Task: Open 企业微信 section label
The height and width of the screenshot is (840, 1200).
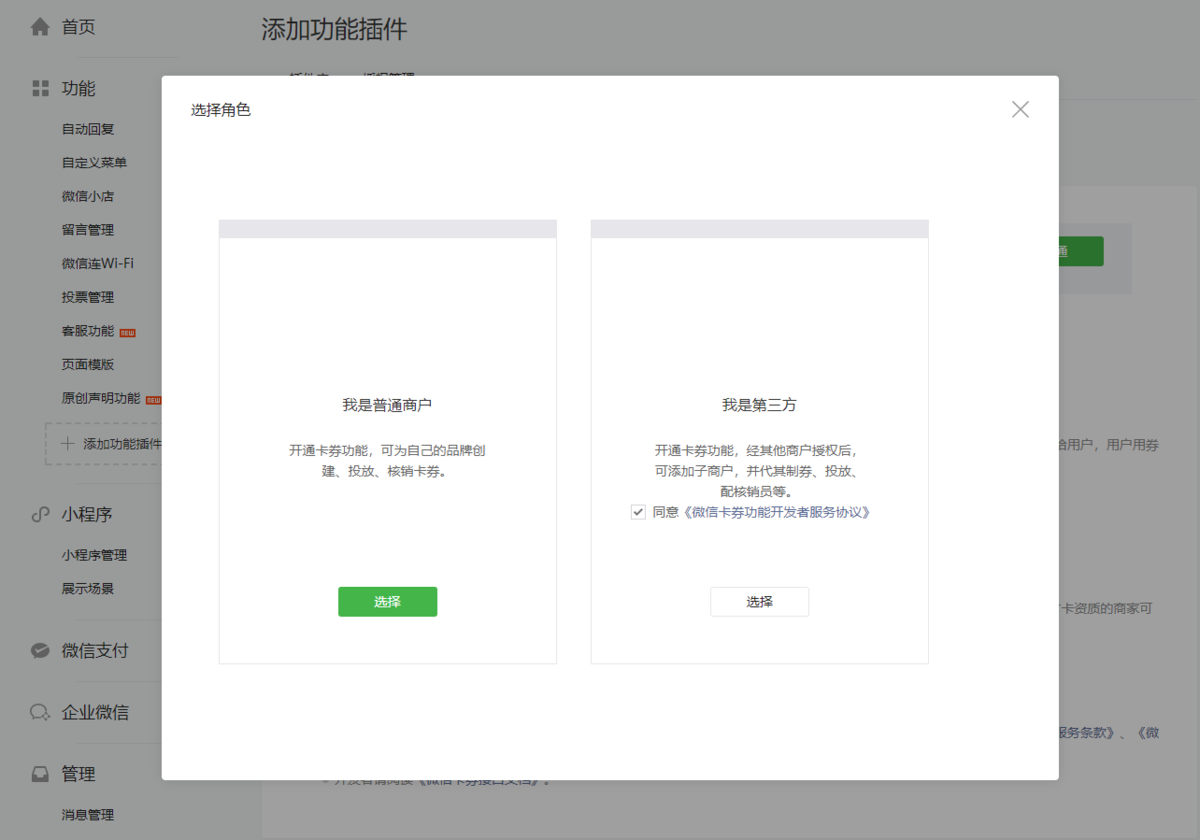Action: [x=95, y=712]
